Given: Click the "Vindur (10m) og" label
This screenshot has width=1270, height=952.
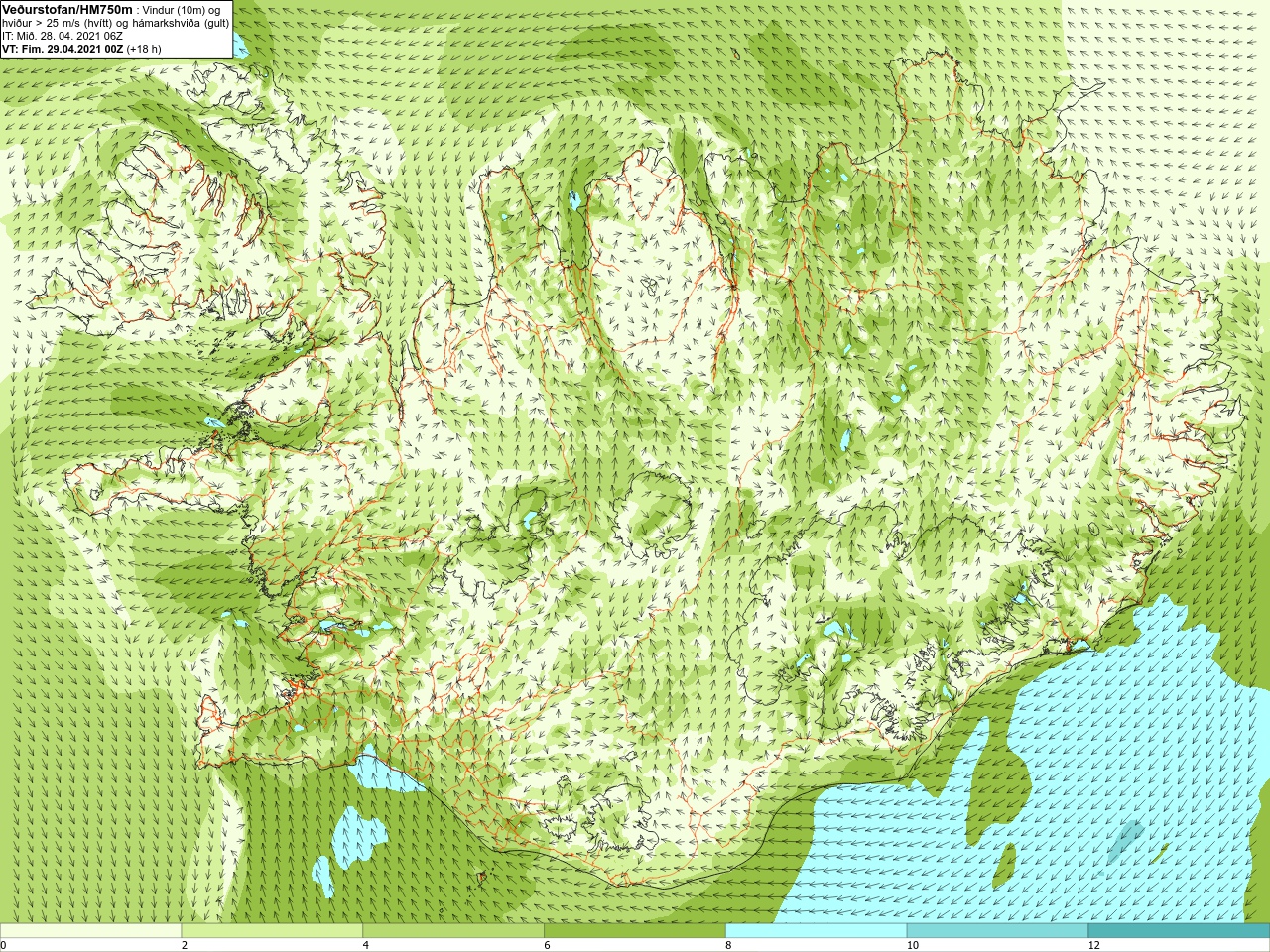Looking at the screenshot, I should point(182,10).
